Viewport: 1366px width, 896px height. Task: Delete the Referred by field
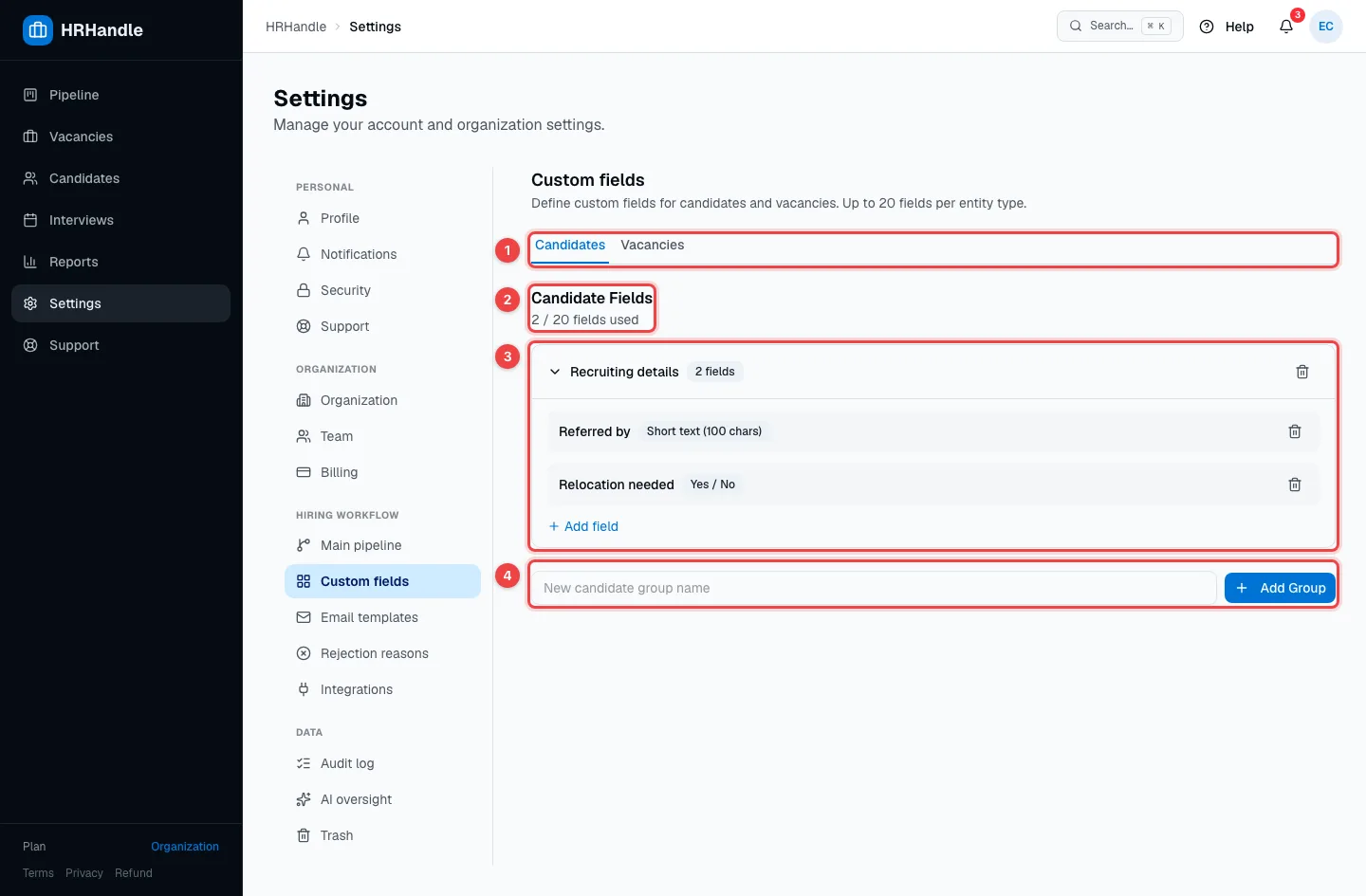pyautogui.click(x=1295, y=431)
